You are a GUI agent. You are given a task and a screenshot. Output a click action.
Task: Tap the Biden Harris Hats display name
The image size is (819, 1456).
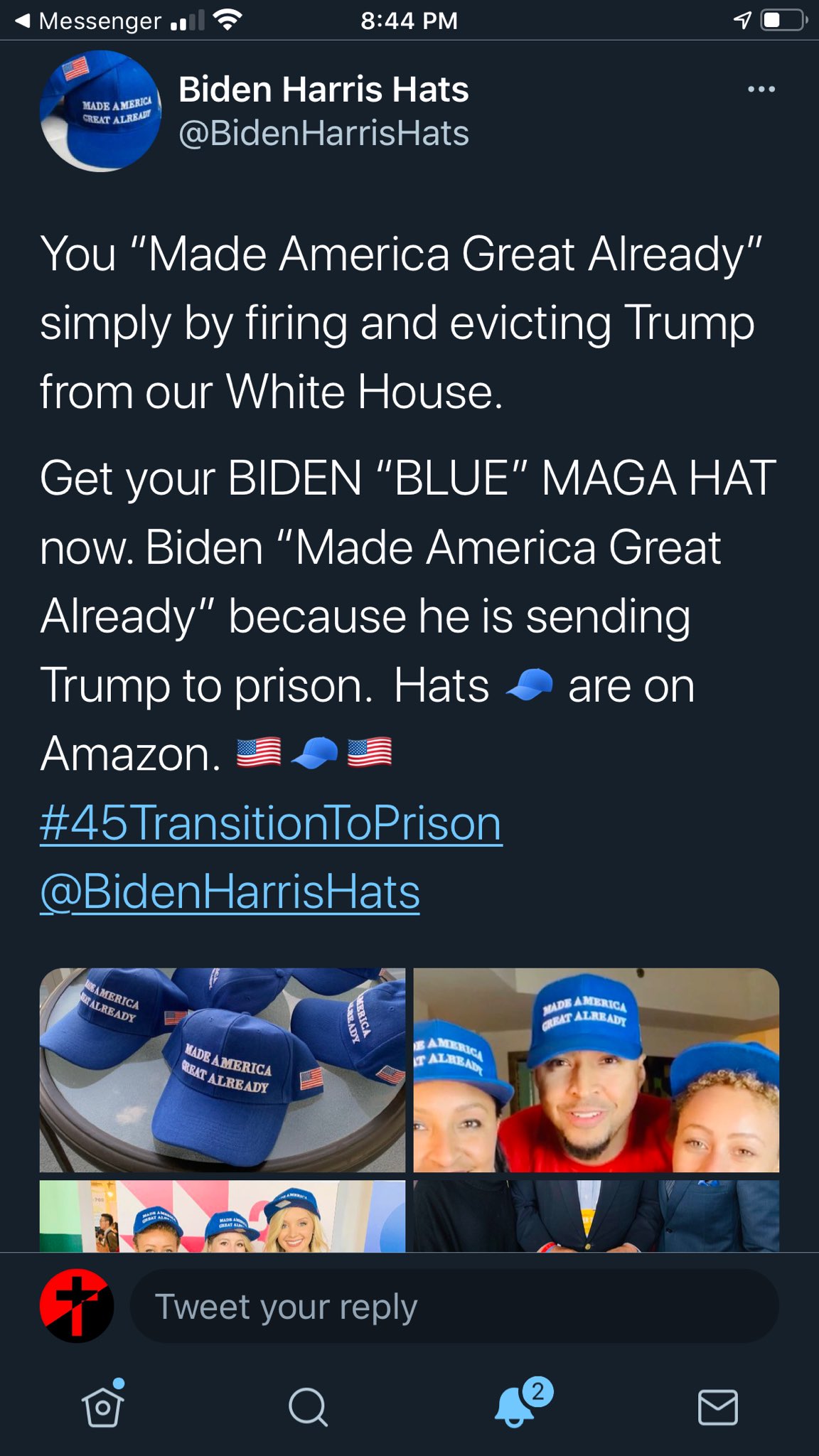pyautogui.click(x=323, y=90)
